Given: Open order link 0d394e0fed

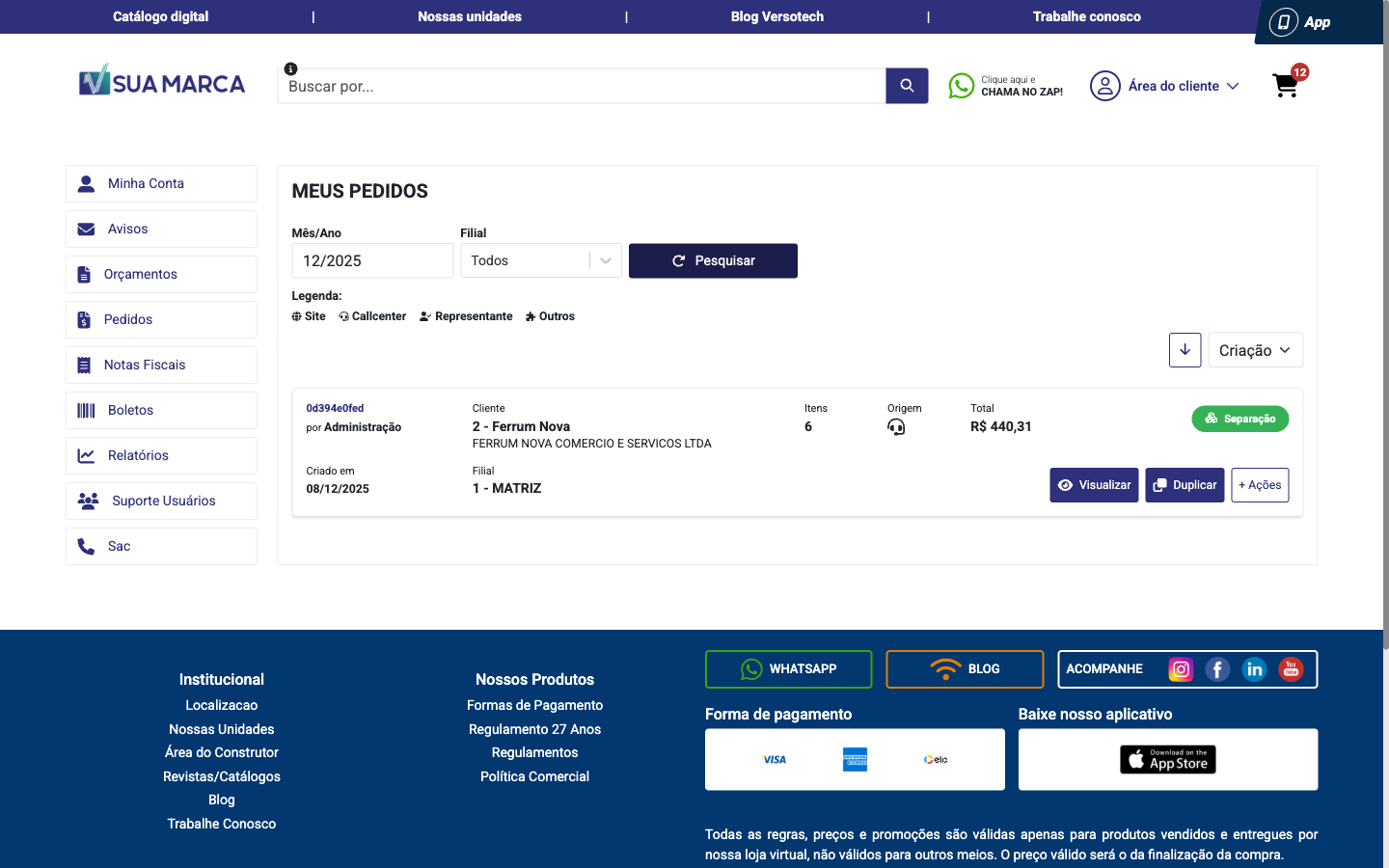Looking at the screenshot, I should [x=336, y=407].
